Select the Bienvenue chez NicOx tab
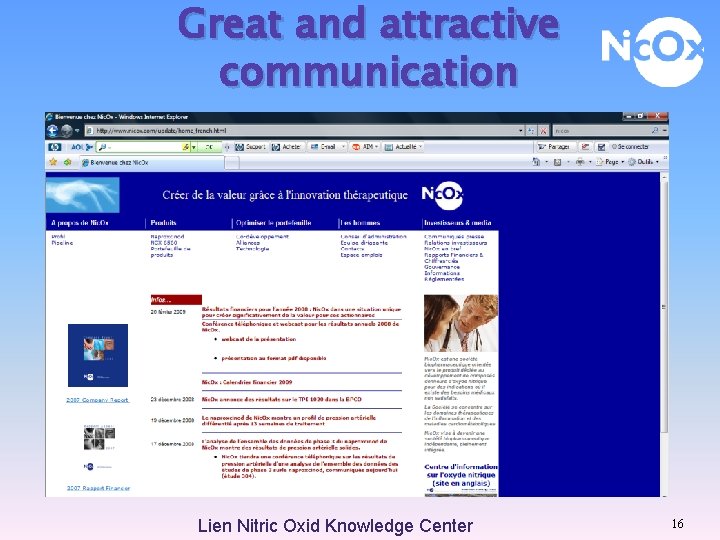 point(152,163)
